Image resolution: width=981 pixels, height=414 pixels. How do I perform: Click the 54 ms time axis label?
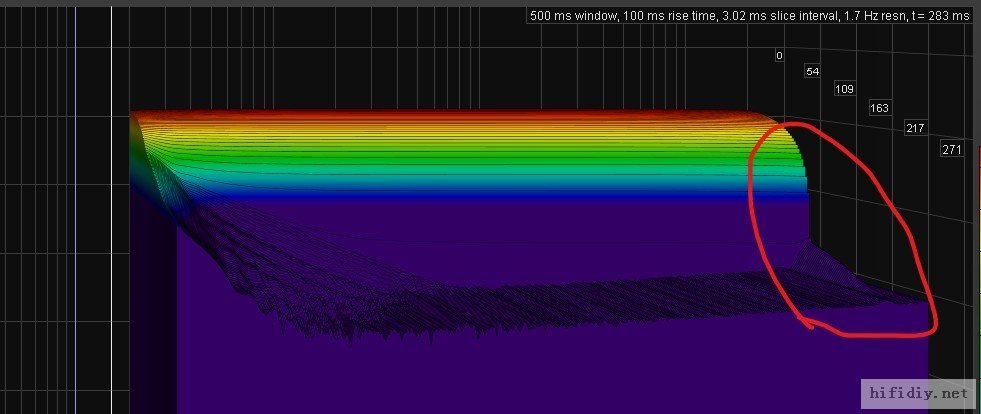[x=812, y=72]
